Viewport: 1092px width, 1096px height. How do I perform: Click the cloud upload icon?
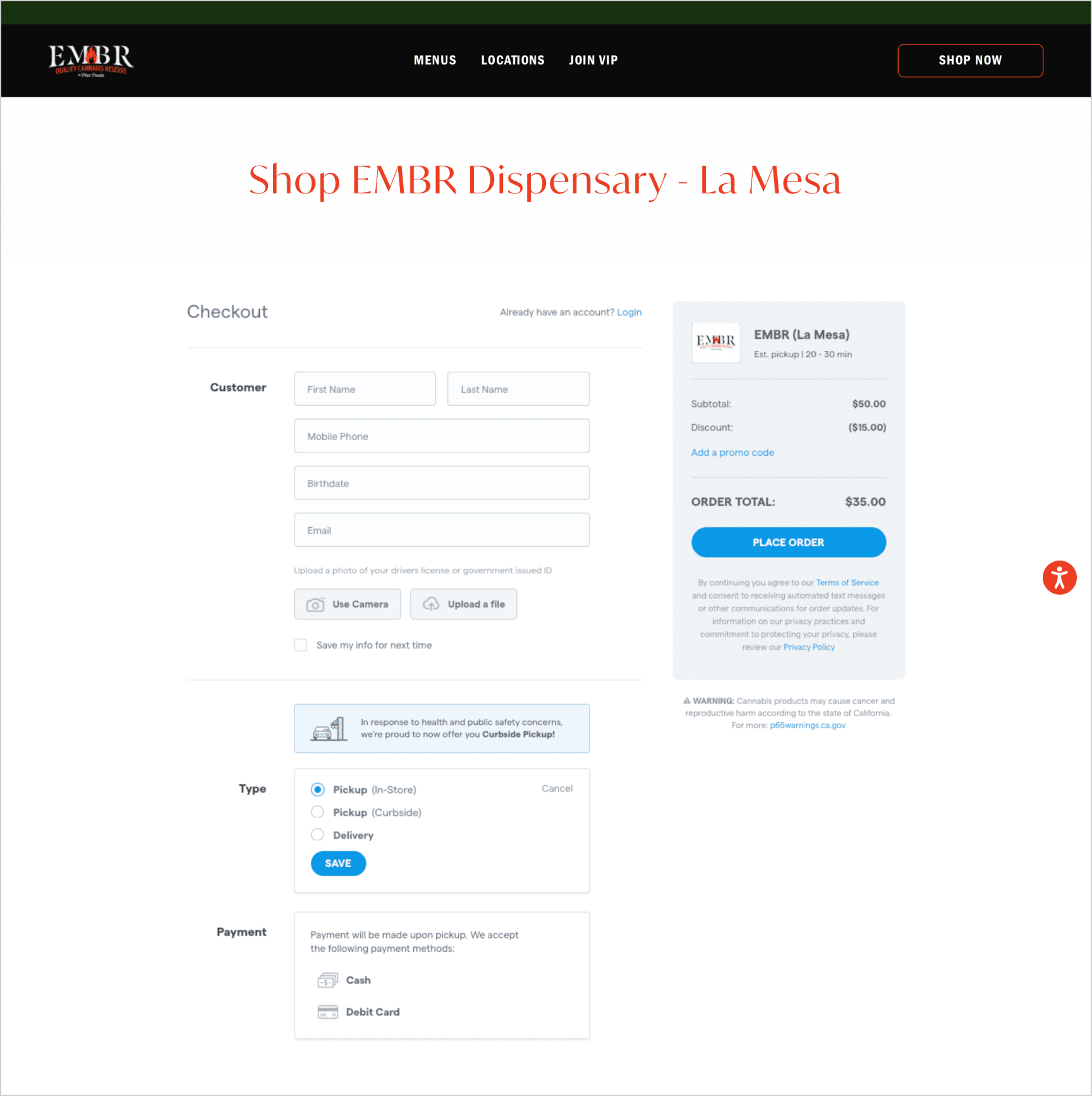click(431, 605)
